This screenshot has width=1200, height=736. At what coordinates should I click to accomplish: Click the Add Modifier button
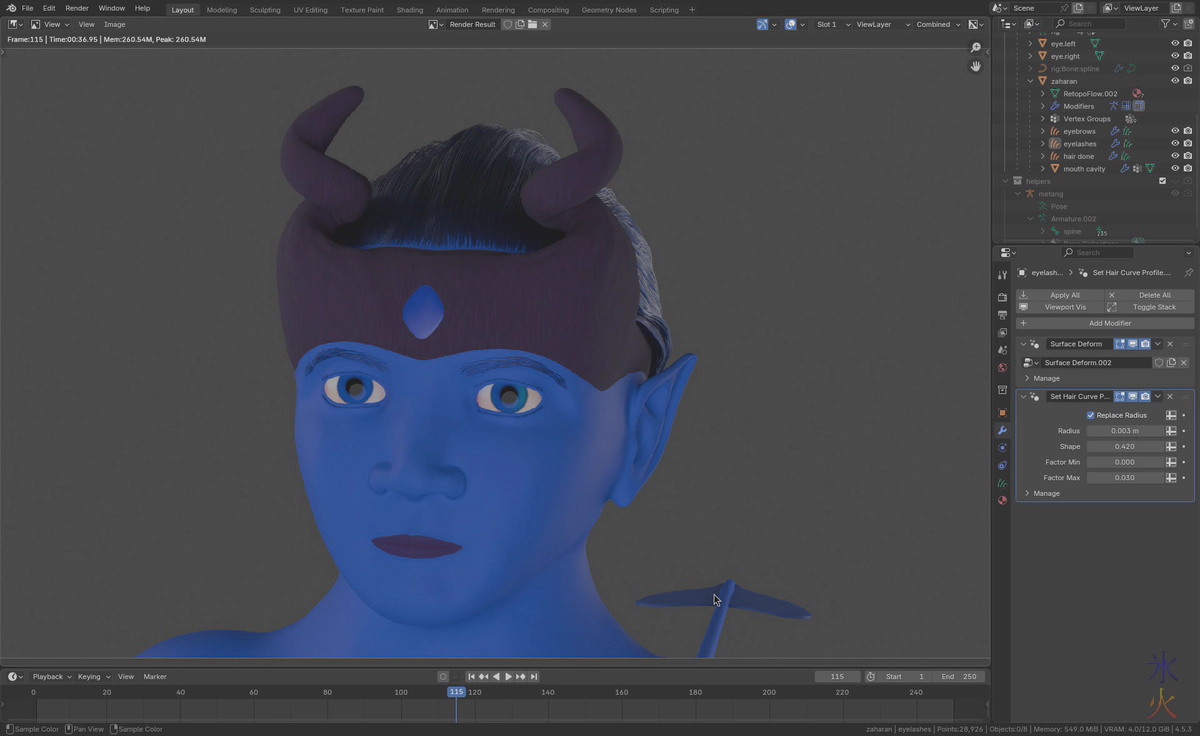tap(1109, 323)
